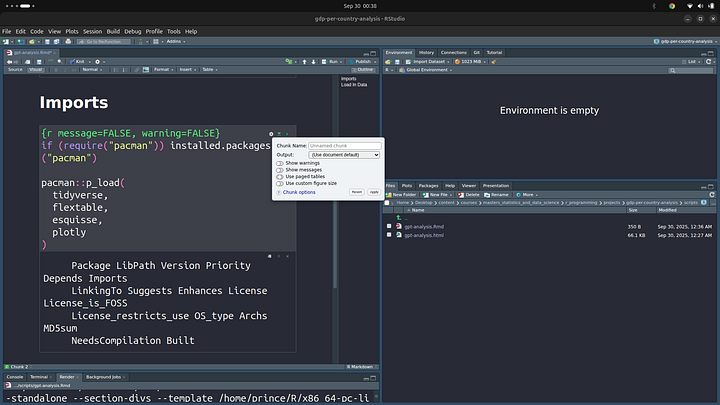The image size is (720, 405).
Task: Click the Revert button in chunk popup
Action: pos(357,192)
